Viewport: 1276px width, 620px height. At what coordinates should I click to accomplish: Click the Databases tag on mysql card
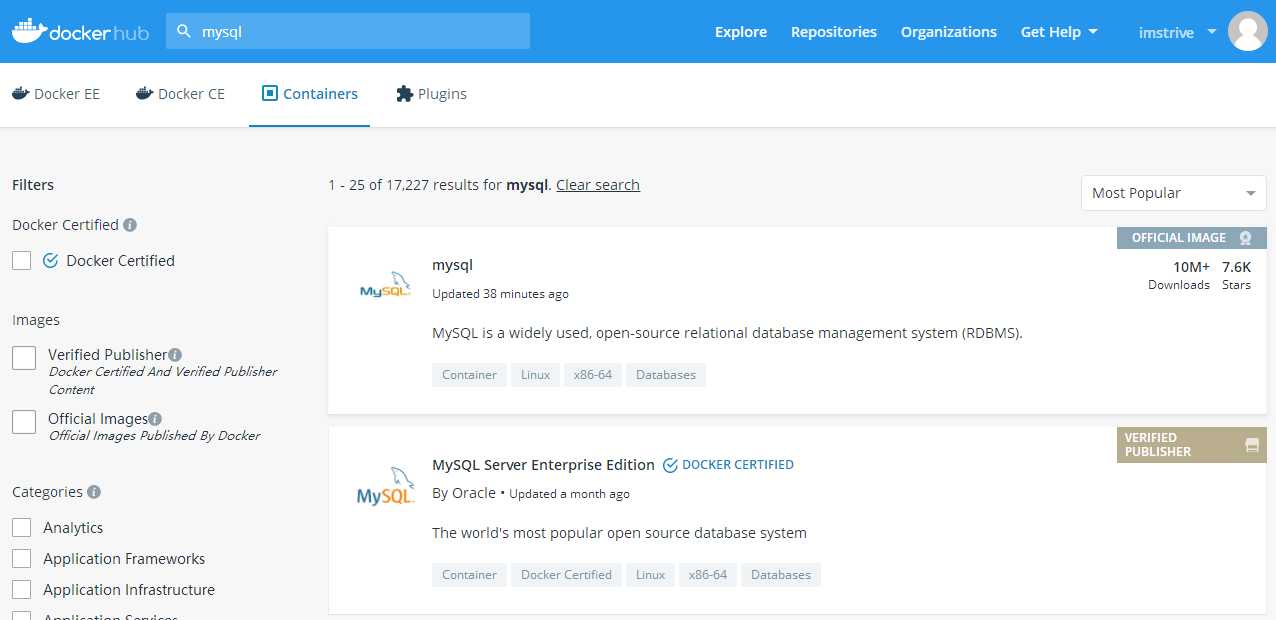pyautogui.click(x=666, y=375)
